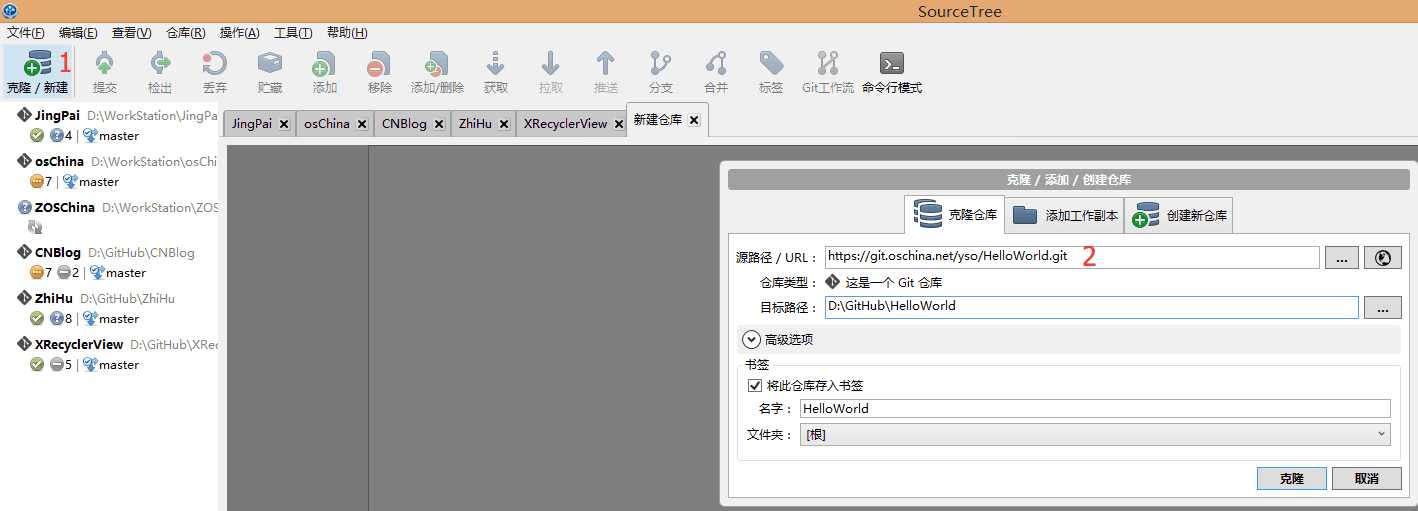The width and height of the screenshot is (1418, 511).
Task: Click the Tag (标签) toolbar icon
Action: pyautogui.click(x=771, y=64)
